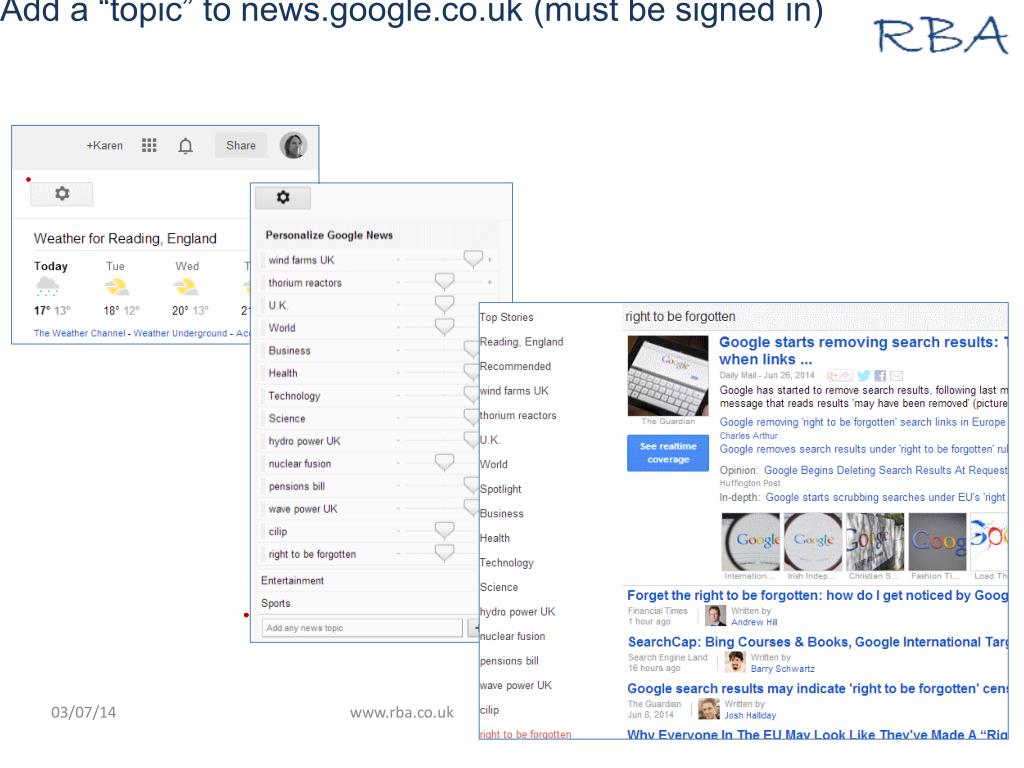This screenshot has width=1024, height=768.
Task: Click Entertainment in personalize list
Action: [293, 581]
